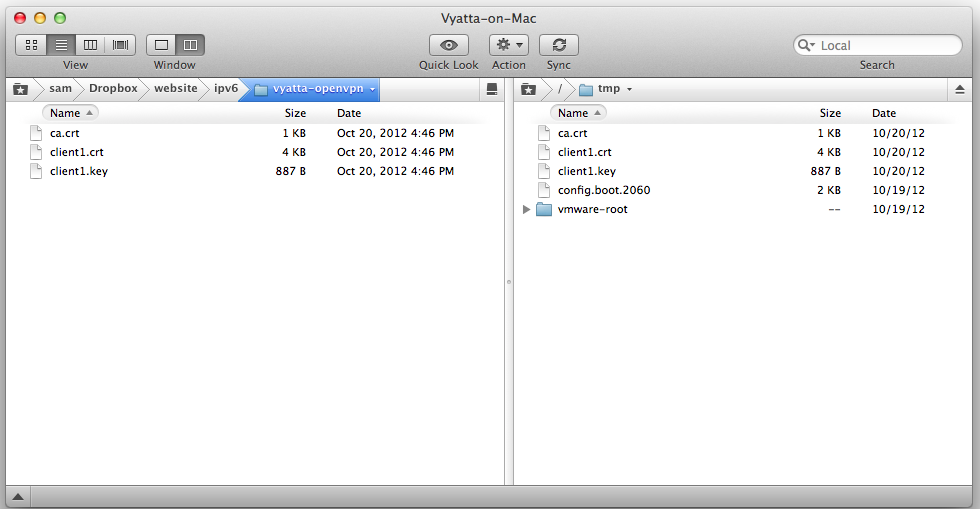Go to ipv6 in breadcrumb
The height and width of the screenshot is (509, 980).
point(226,89)
